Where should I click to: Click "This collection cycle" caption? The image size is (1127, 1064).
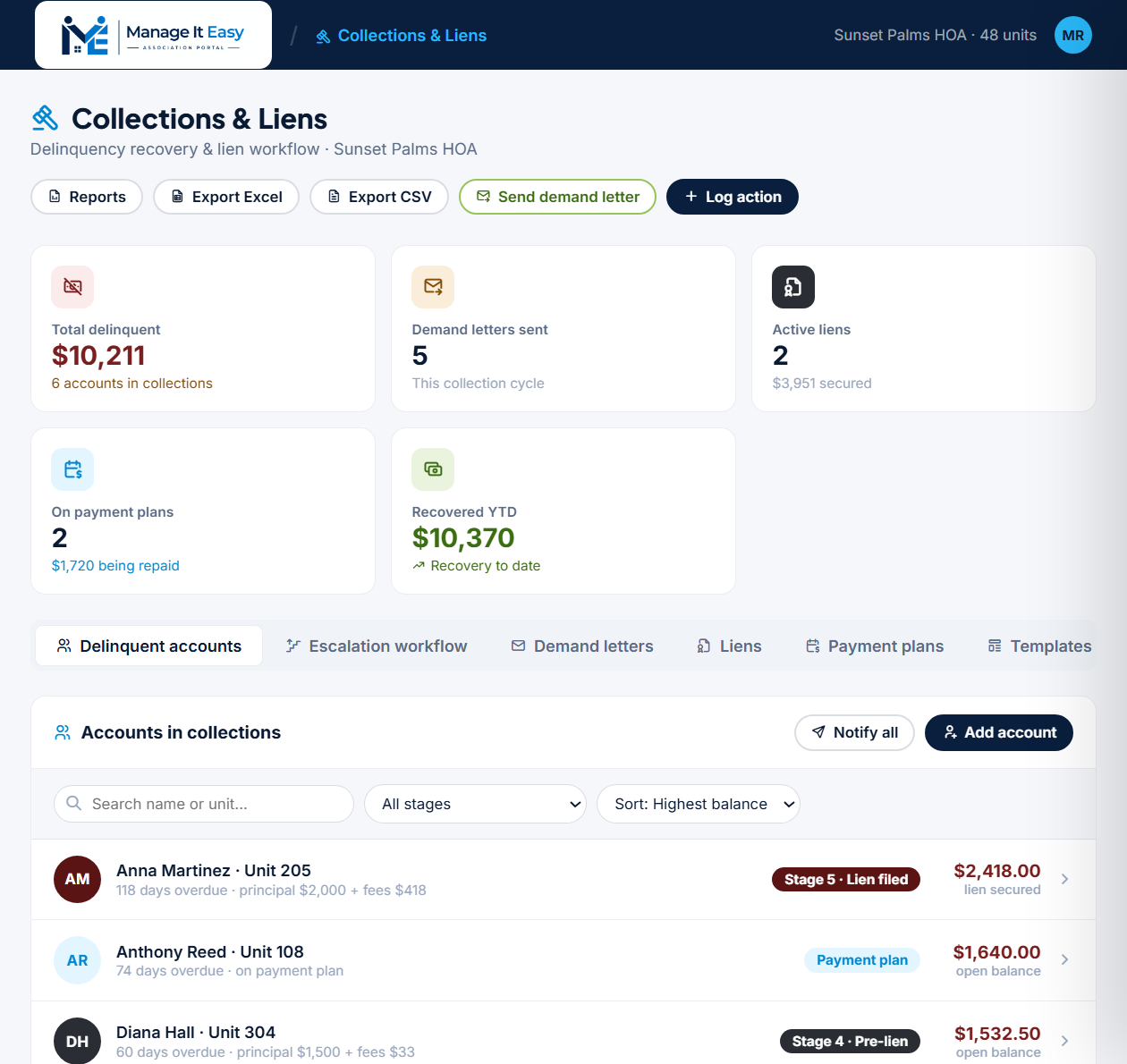tap(479, 384)
